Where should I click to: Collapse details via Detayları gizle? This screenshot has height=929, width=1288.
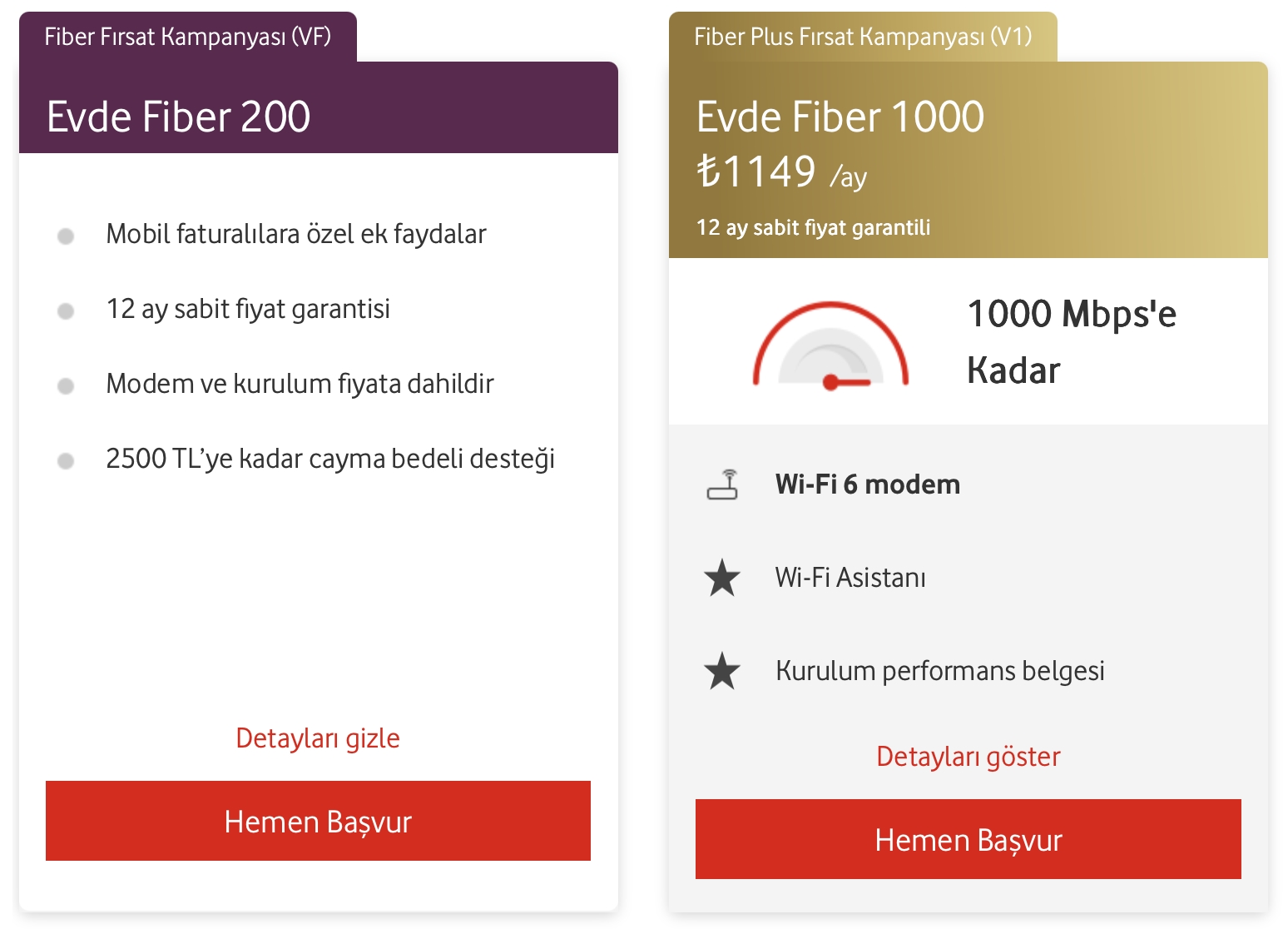(317, 738)
